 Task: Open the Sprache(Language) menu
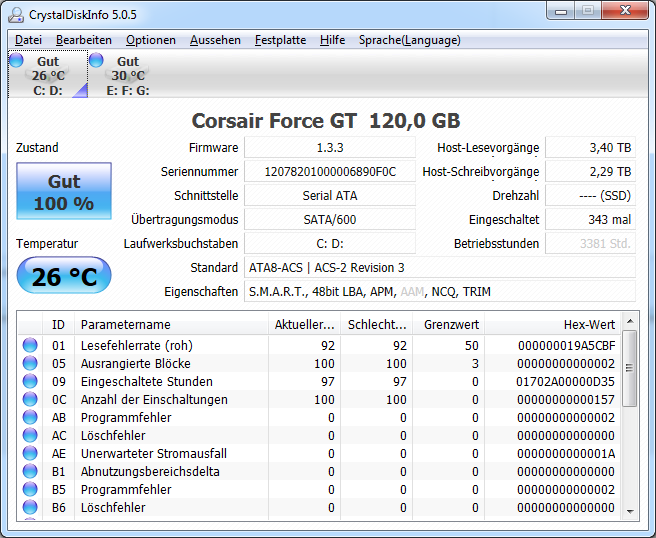(x=410, y=40)
